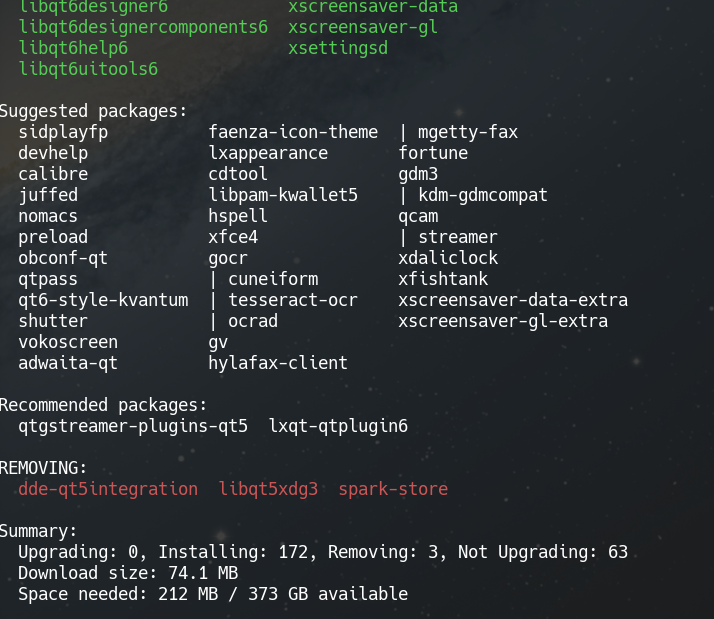The width and height of the screenshot is (714, 619).
Task: Click the Space needed 212 MB line
Action: click(213, 594)
